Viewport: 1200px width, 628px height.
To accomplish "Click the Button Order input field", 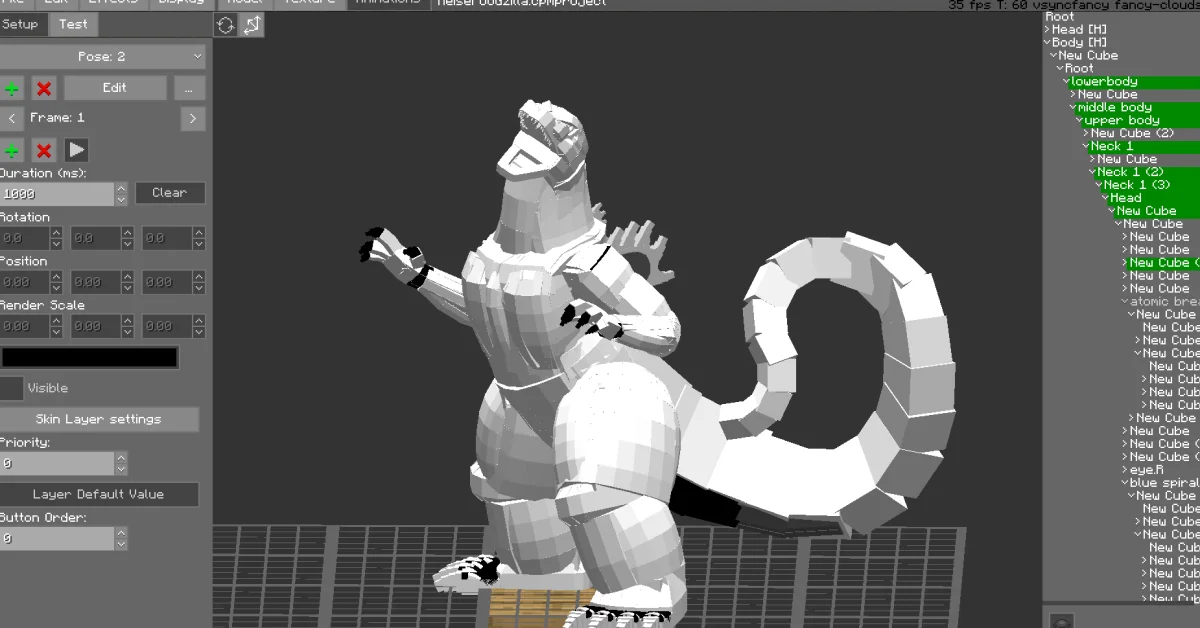I will tap(57, 539).
